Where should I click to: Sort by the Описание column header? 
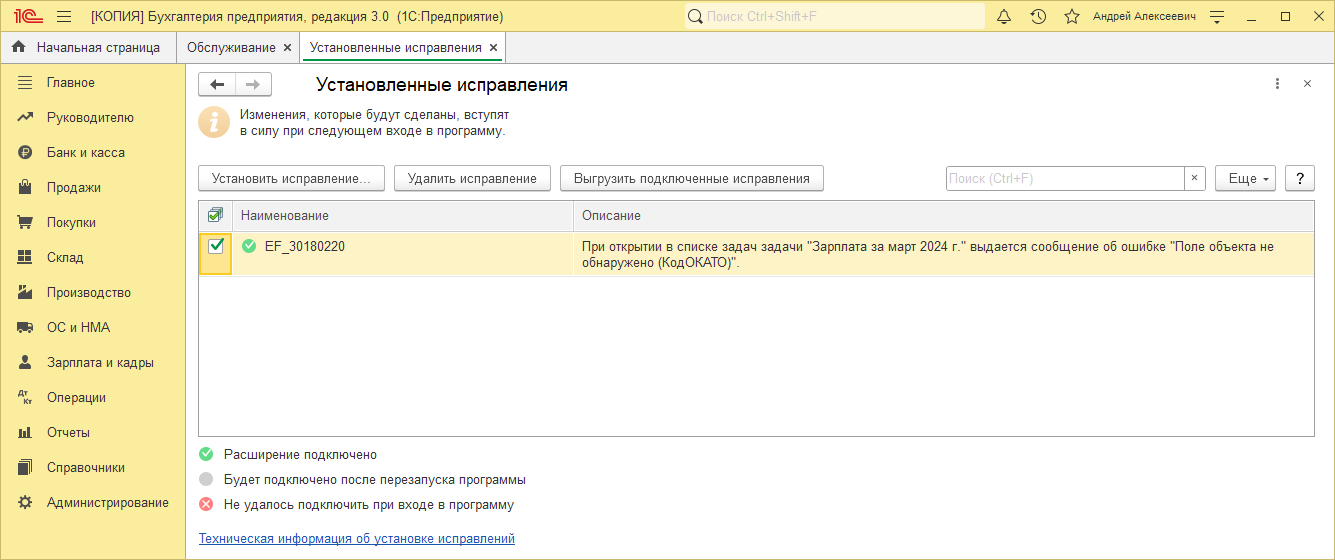coord(944,215)
